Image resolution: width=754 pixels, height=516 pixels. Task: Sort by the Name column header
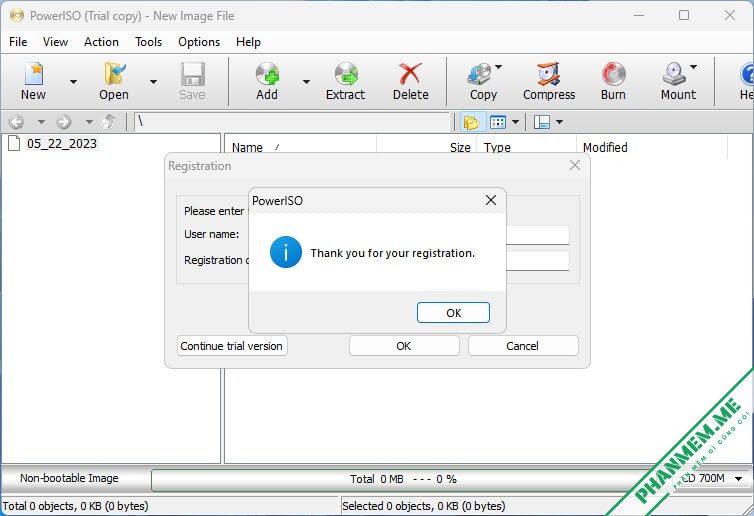(301, 147)
